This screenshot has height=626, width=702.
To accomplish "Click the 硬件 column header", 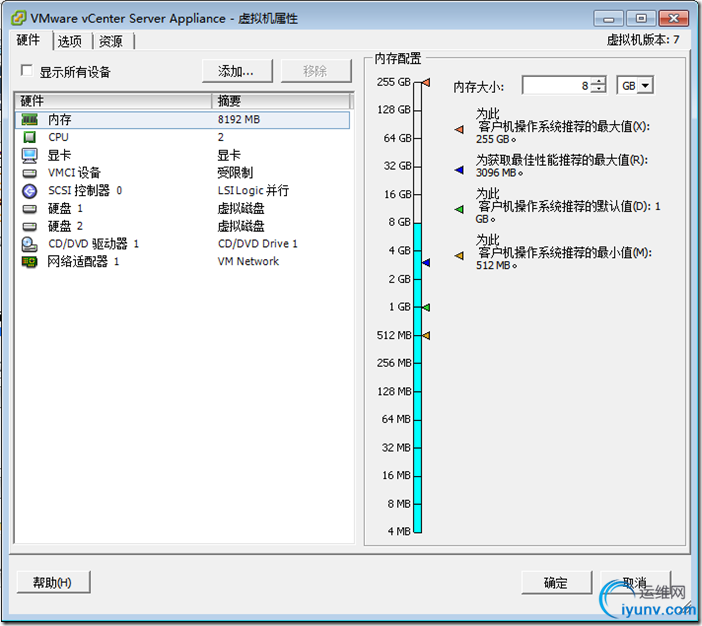I will pos(113,101).
